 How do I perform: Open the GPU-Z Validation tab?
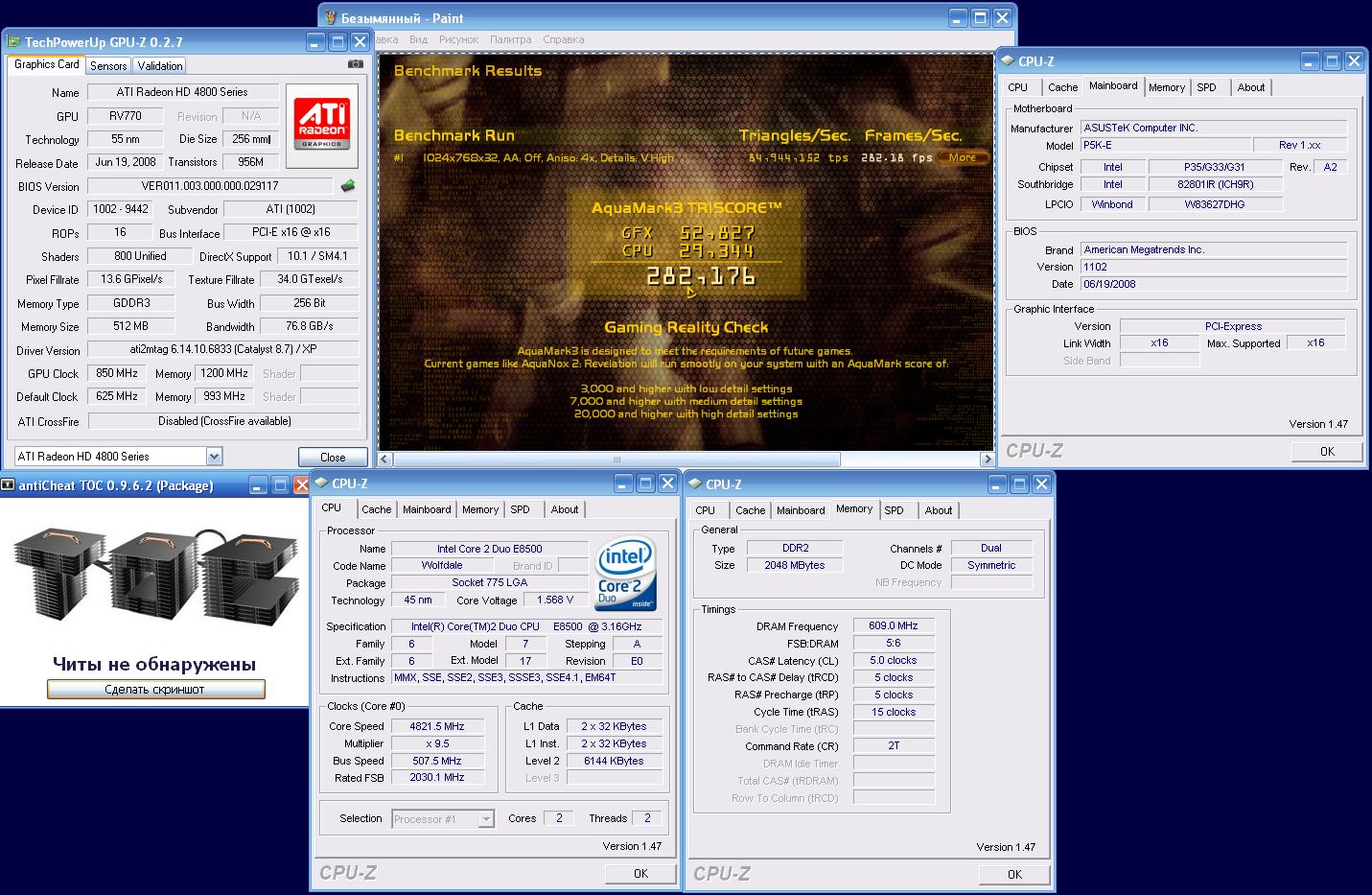click(160, 65)
